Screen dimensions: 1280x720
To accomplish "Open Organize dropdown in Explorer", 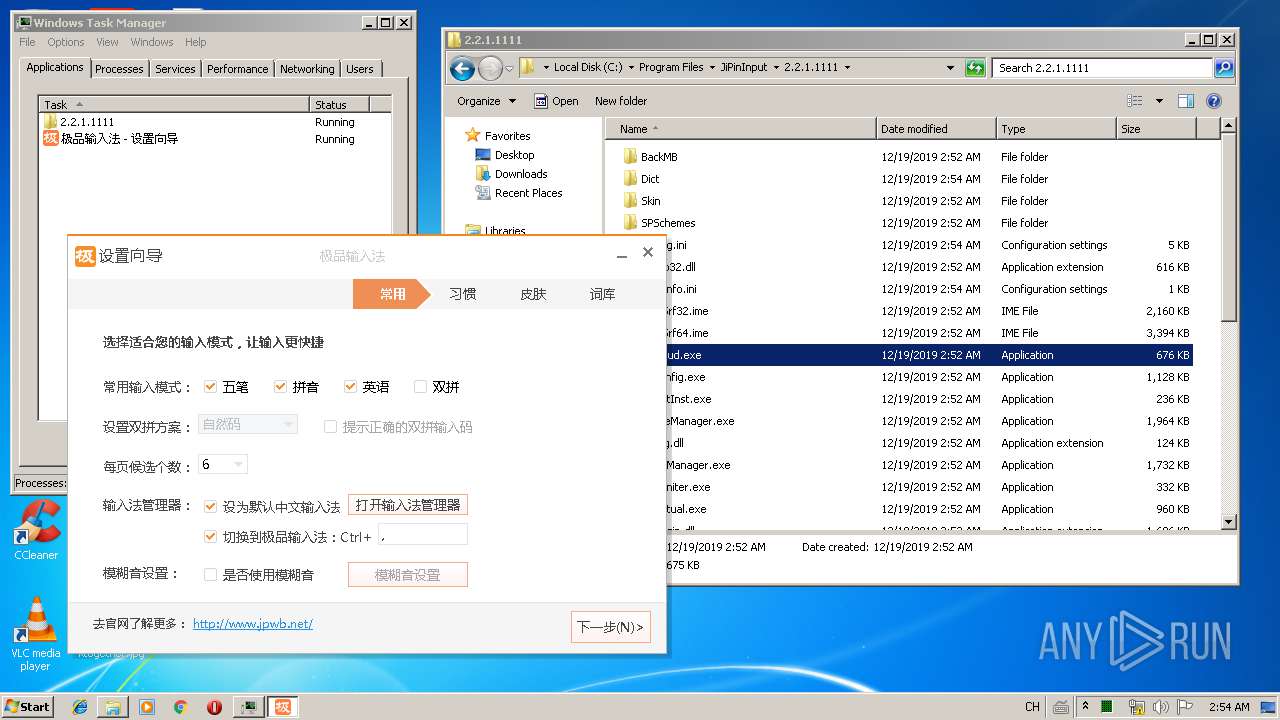I will pos(487,101).
